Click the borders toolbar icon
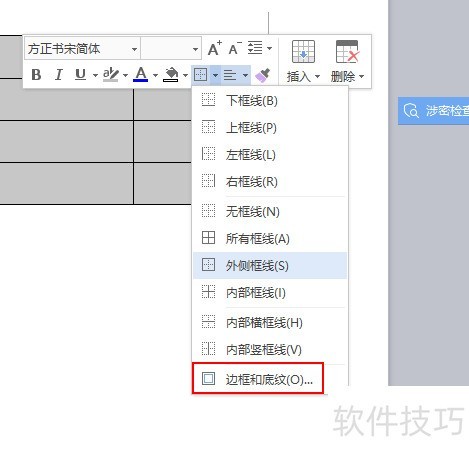469x456 pixels. (x=201, y=75)
